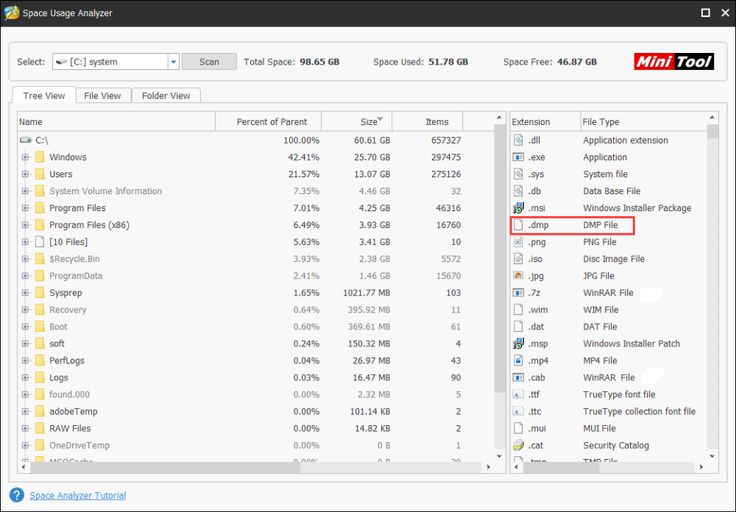Click the .png file icon
Viewport: 736px width, 512px height.
point(518,242)
